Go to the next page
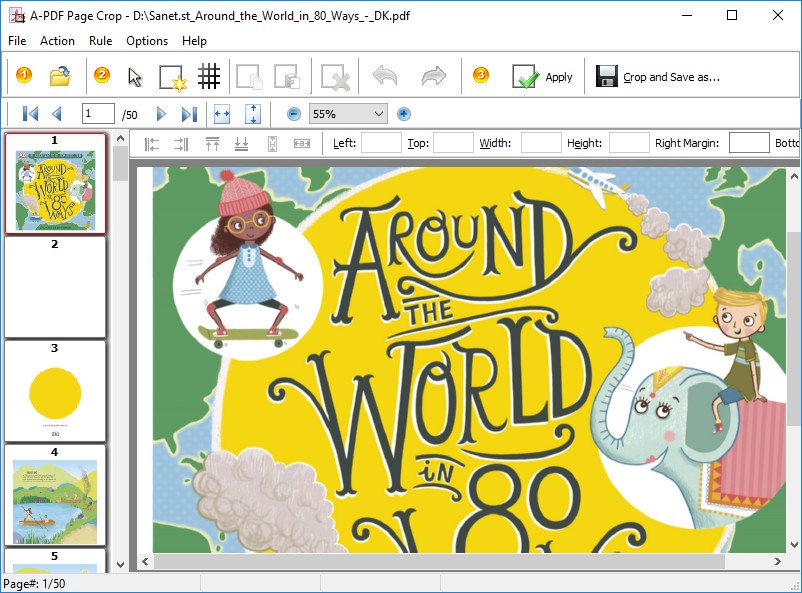This screenshot has width=802, height=593. click(161, 114)
